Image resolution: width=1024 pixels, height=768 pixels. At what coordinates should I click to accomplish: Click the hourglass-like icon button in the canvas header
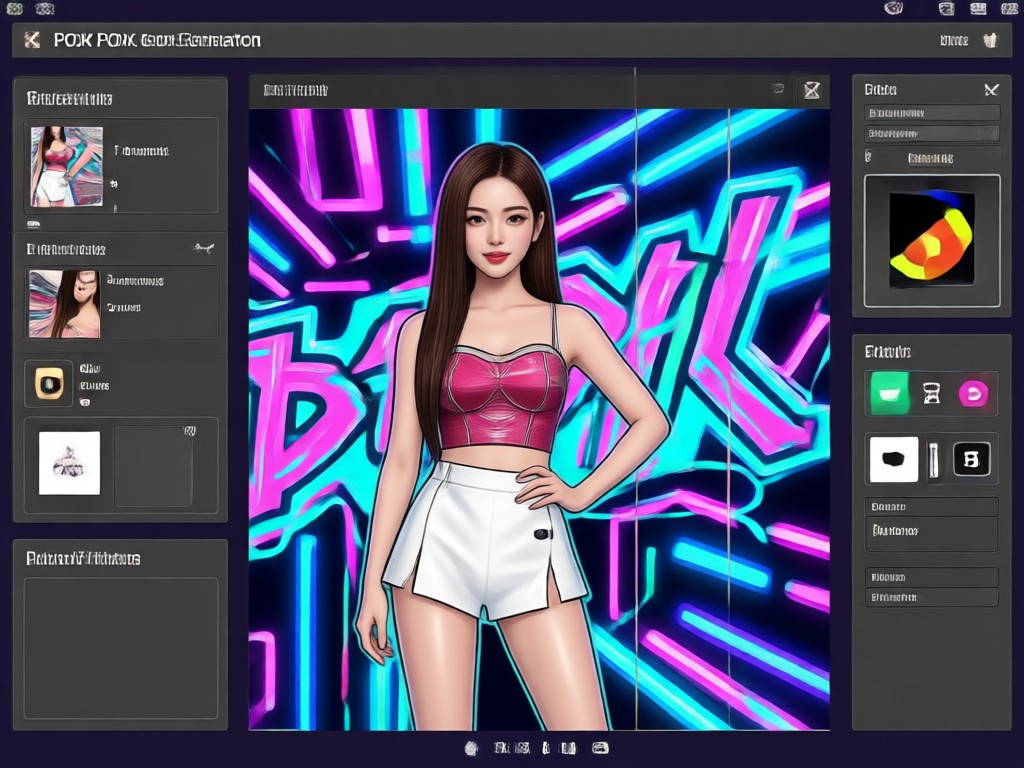pos(812,90)
